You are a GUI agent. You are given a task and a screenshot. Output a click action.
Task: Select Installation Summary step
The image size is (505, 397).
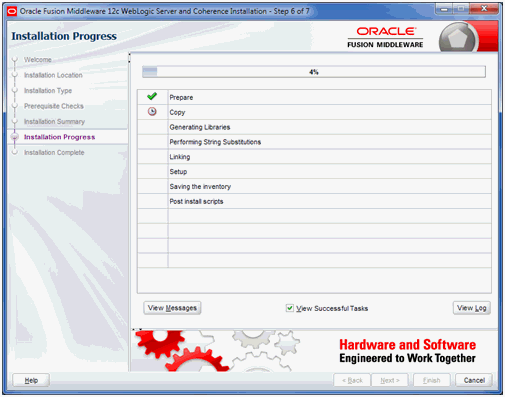[54, 122]
